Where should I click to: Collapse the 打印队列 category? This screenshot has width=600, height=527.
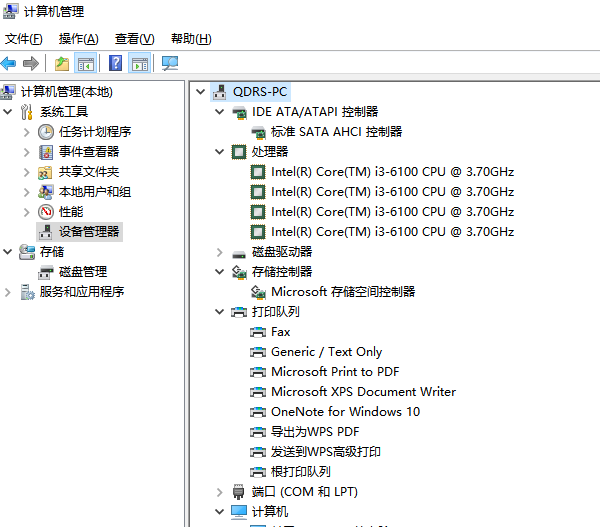(219, 312)
